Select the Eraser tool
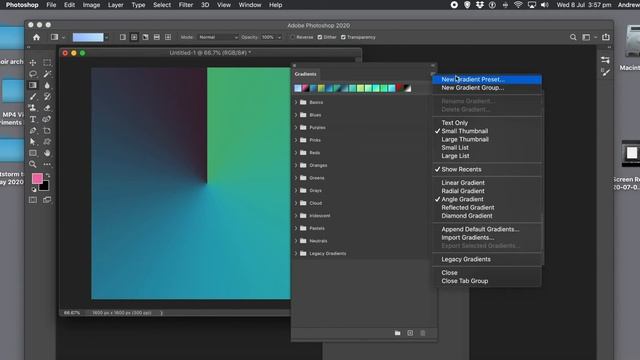This screenshot has width=640, height=360. coord(47,108)
